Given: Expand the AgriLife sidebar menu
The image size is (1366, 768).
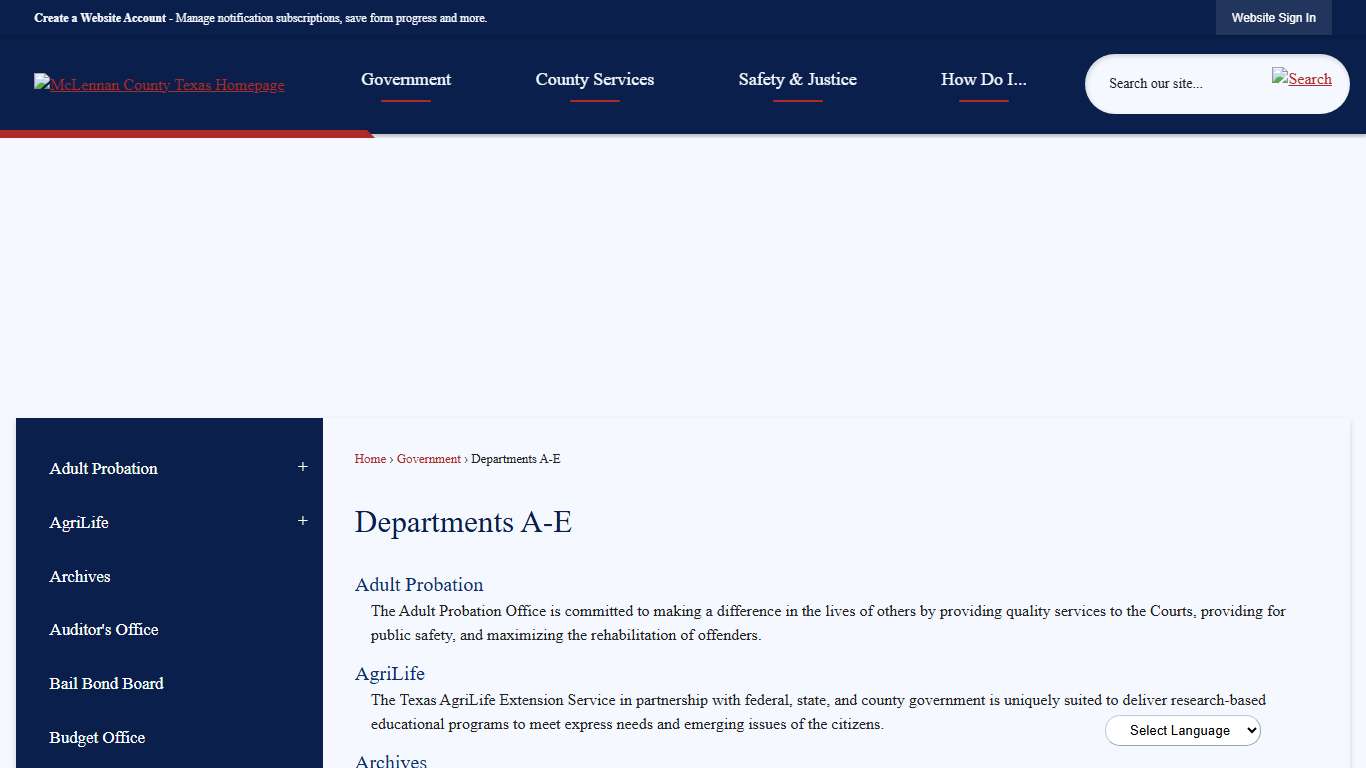Looking at the screenshot, I should point(302,521).
